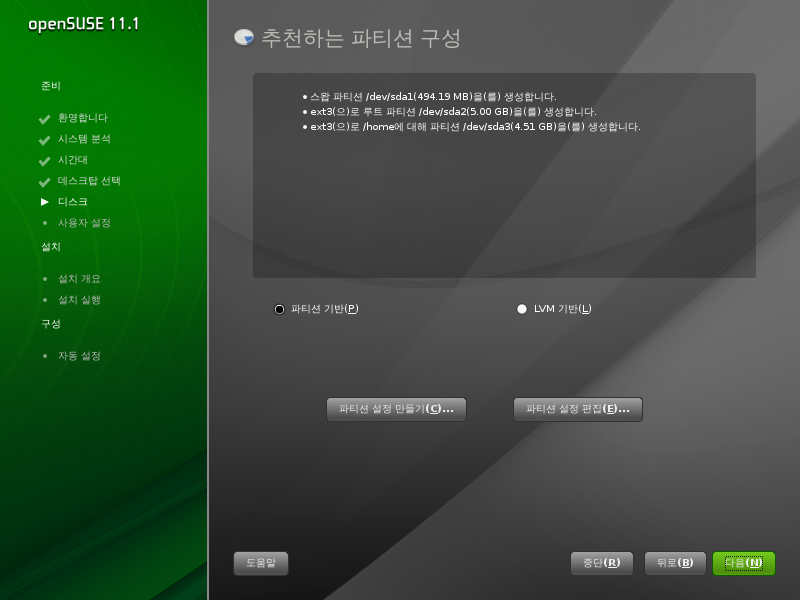This screenshot has width=800, height=600.
Task: Select the 사용자 설정 step in sidebar
Action: pos(84,223)
